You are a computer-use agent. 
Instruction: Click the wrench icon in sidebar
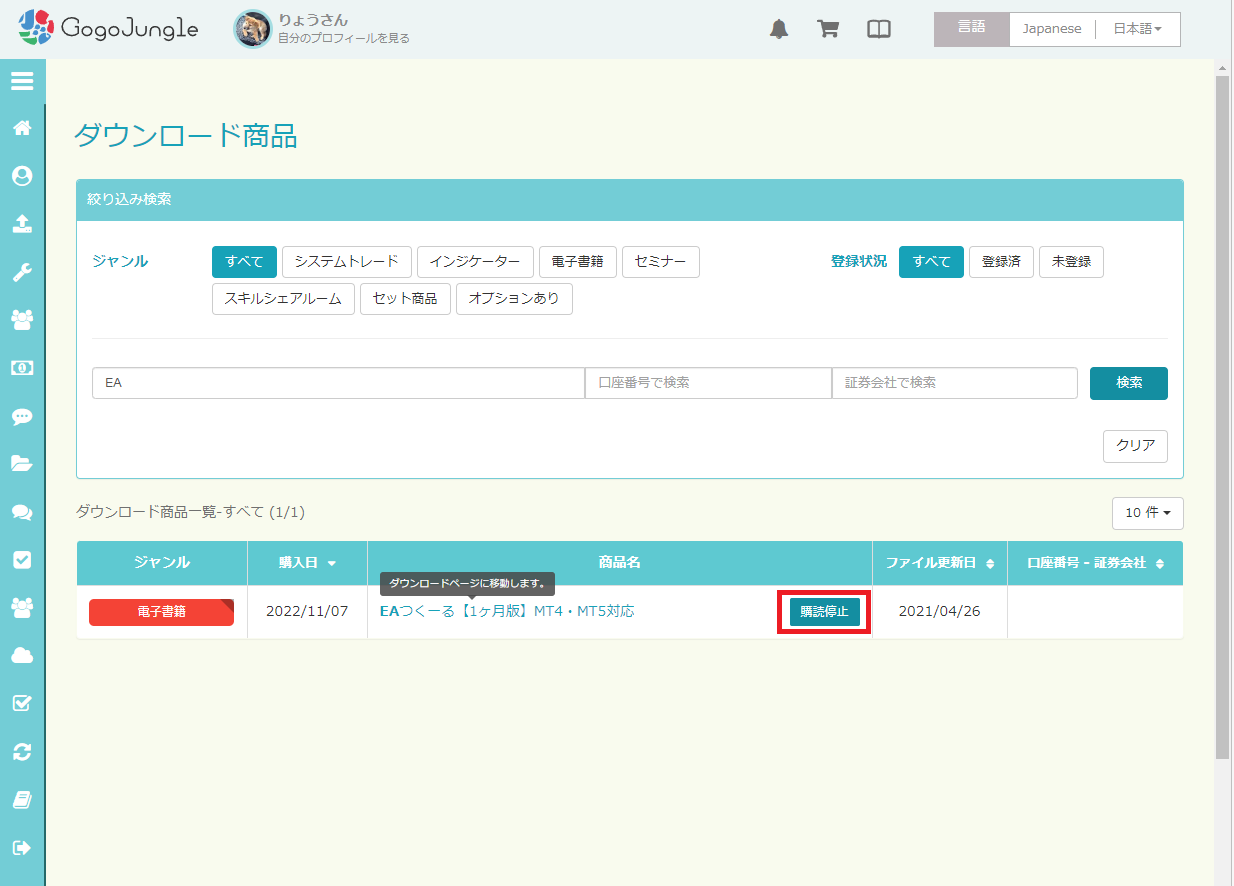(22, 272)
